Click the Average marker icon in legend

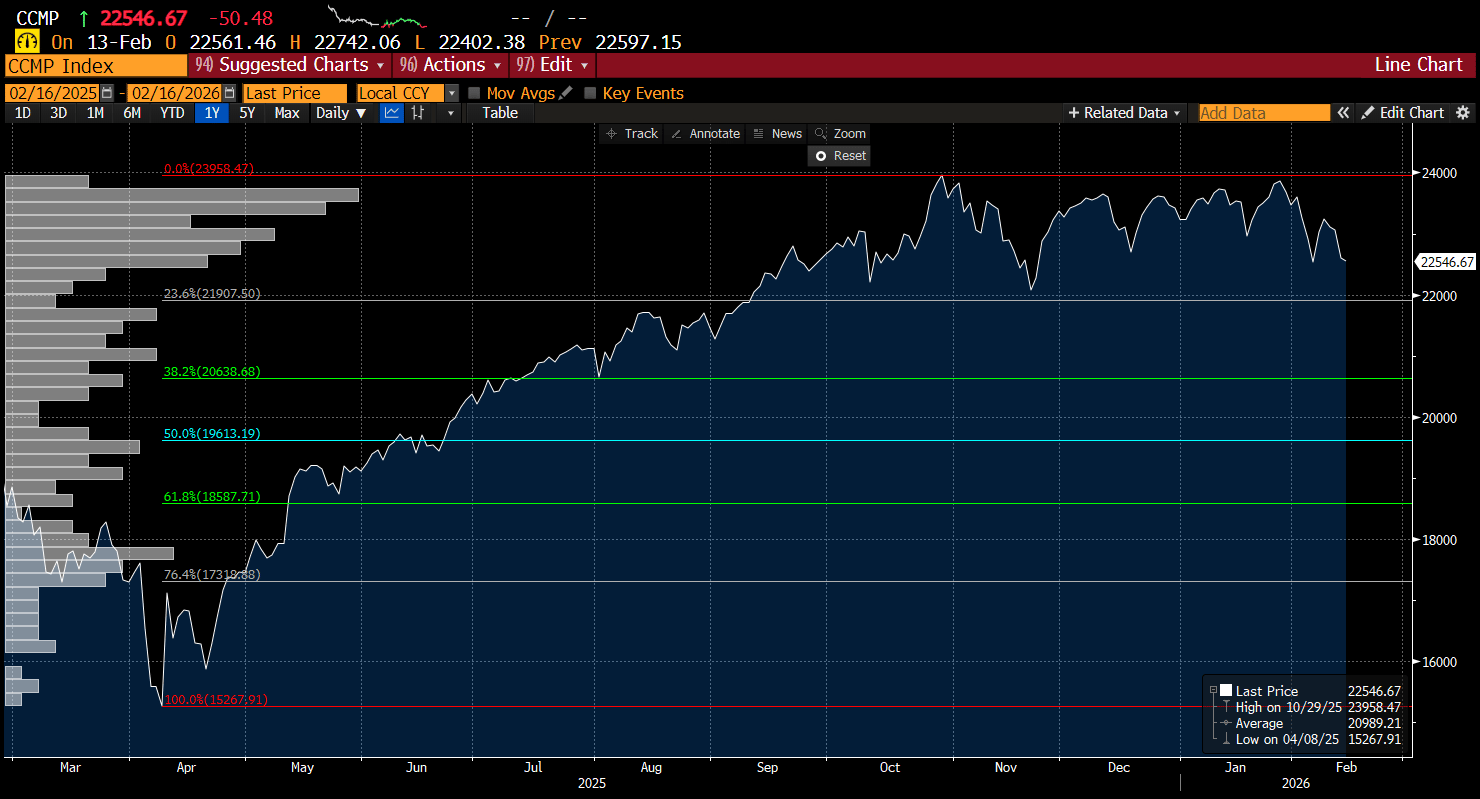click(1226, 723)
